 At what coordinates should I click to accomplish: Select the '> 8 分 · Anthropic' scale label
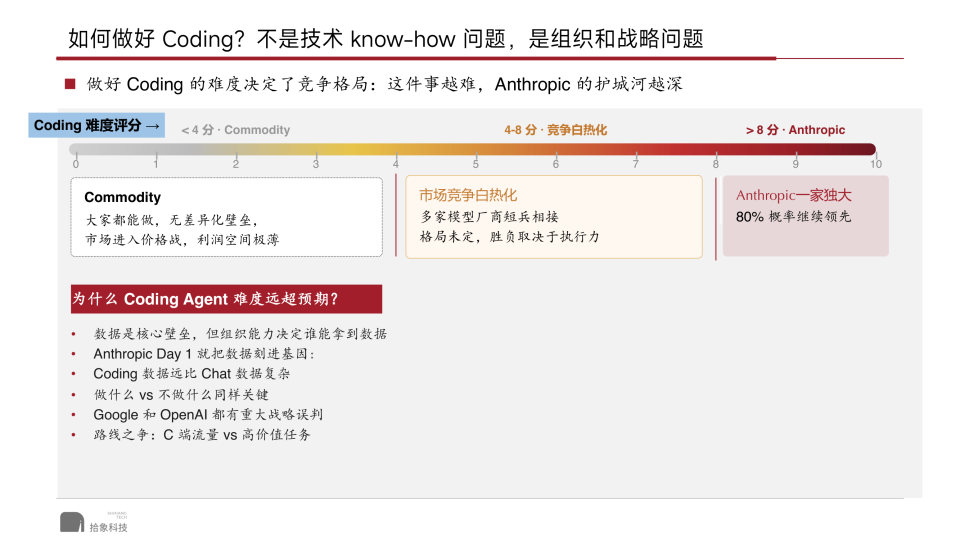click(x=795, y=130)
